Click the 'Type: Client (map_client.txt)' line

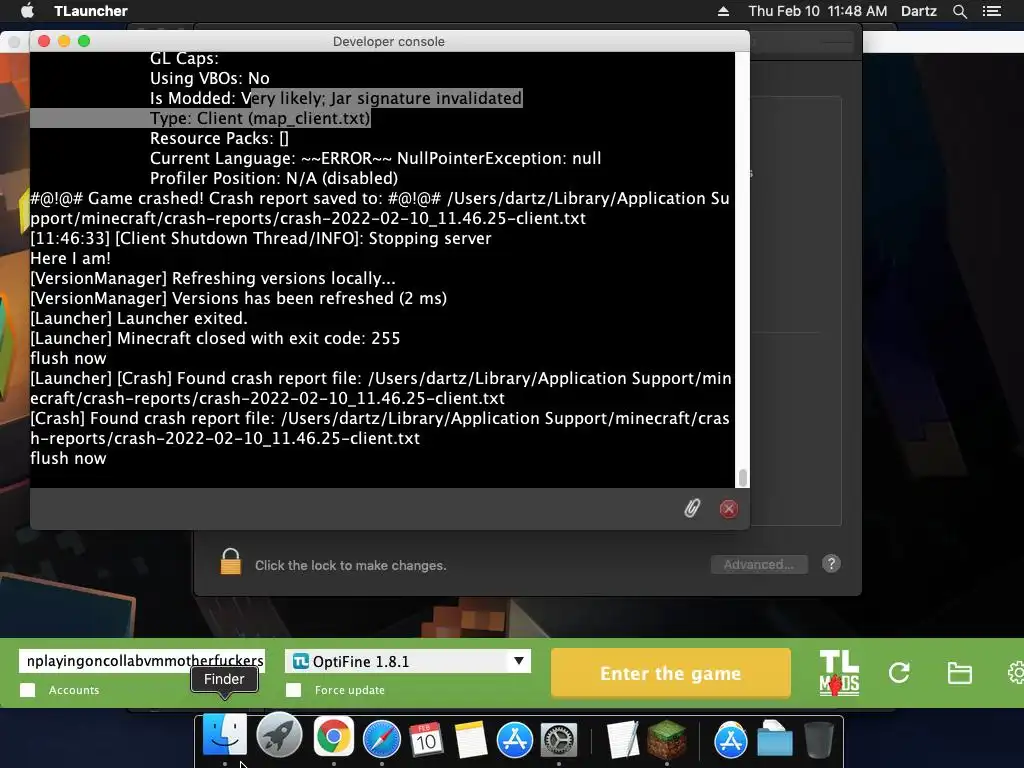(260, 118)
